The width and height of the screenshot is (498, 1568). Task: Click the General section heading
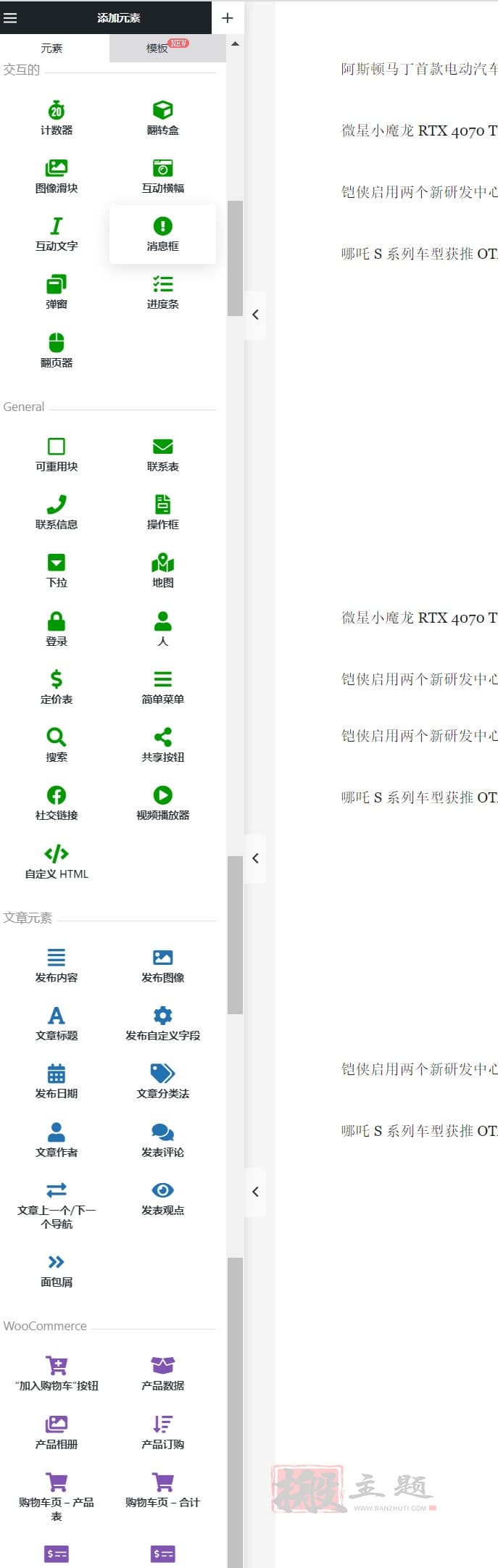[24, 407]
